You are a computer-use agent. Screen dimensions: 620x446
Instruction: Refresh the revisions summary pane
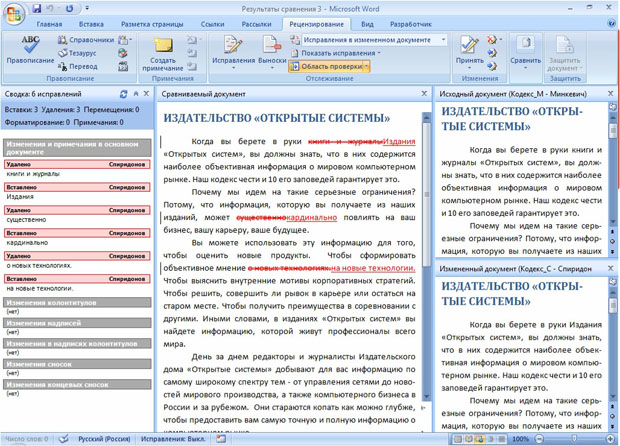[123, 94]
